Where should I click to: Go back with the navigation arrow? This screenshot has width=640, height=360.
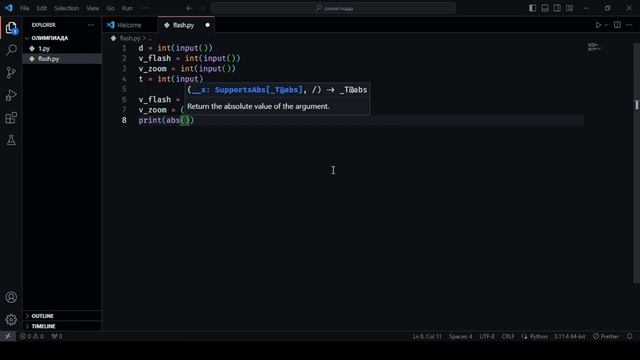189,8
